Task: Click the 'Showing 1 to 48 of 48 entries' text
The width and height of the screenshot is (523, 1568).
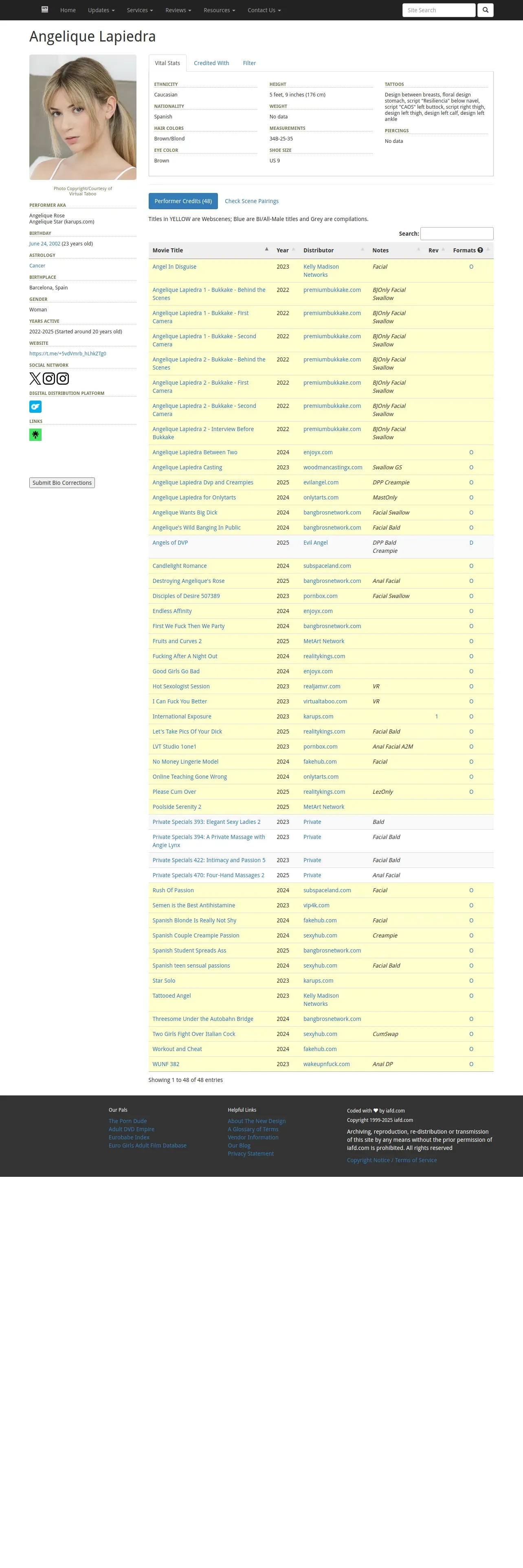Action: click(186, 1080)
